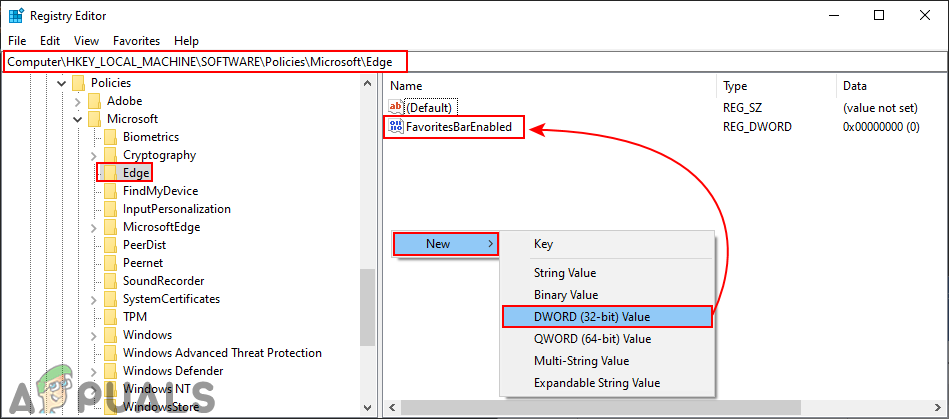Click the TPM folder icon

111,317
